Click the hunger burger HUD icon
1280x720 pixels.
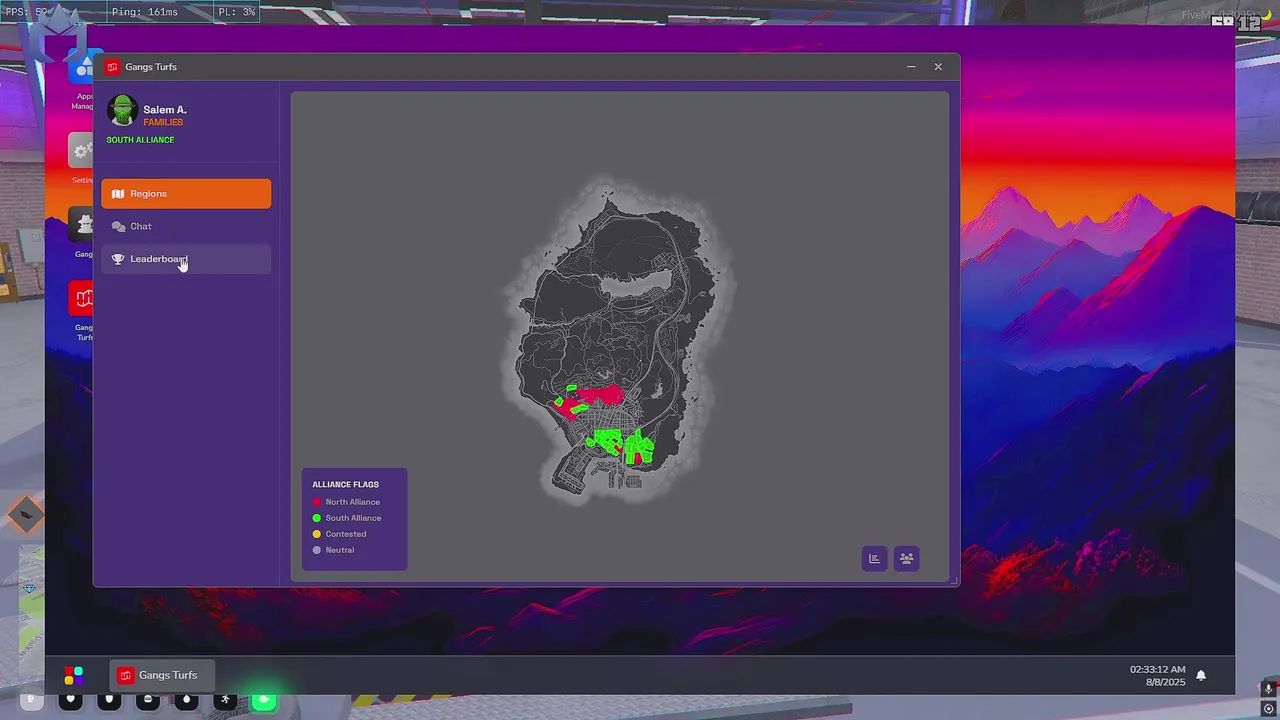coord(148,700)
